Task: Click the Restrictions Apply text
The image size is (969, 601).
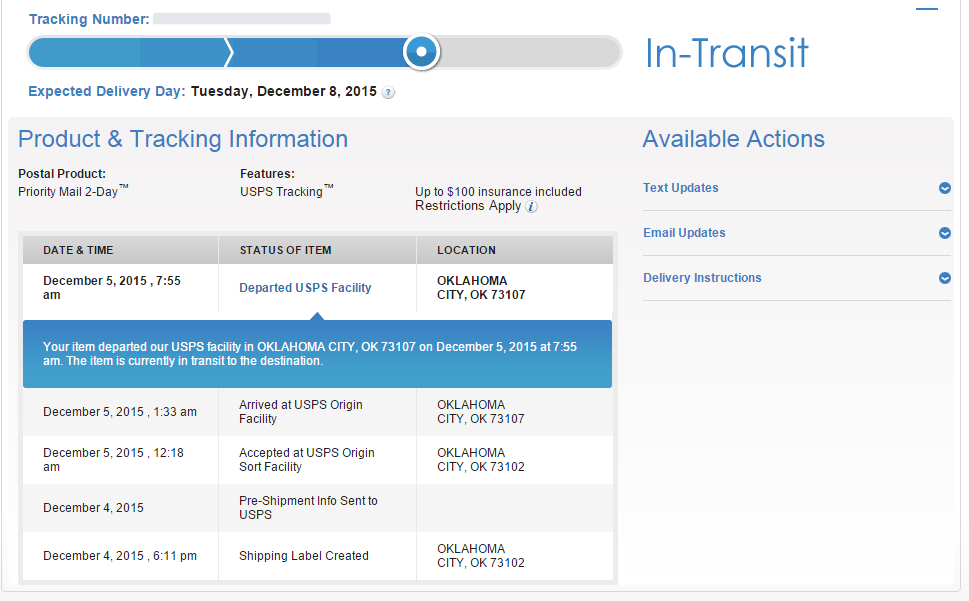Action: pos(468,206)
